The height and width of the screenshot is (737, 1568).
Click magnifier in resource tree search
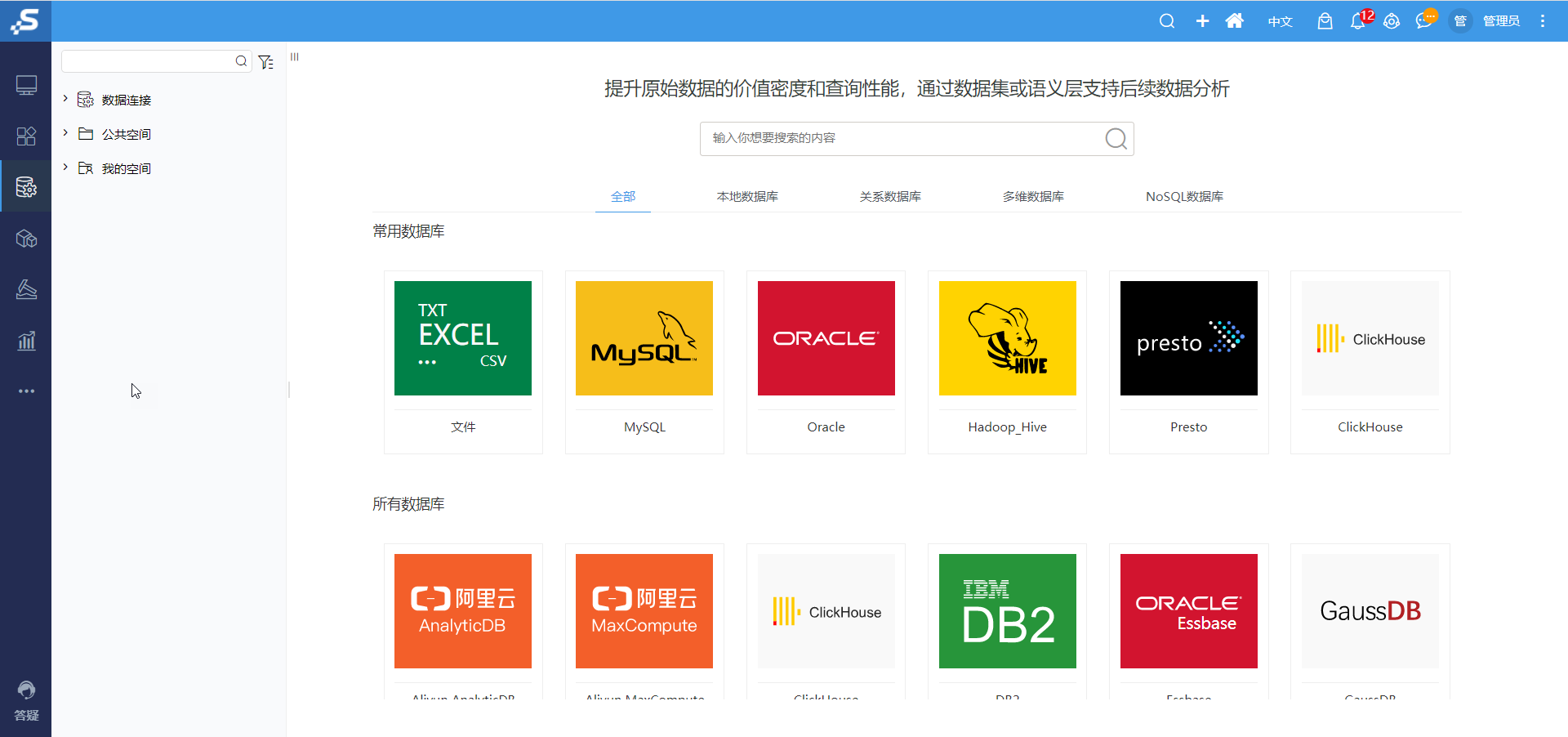pos(241,61)
